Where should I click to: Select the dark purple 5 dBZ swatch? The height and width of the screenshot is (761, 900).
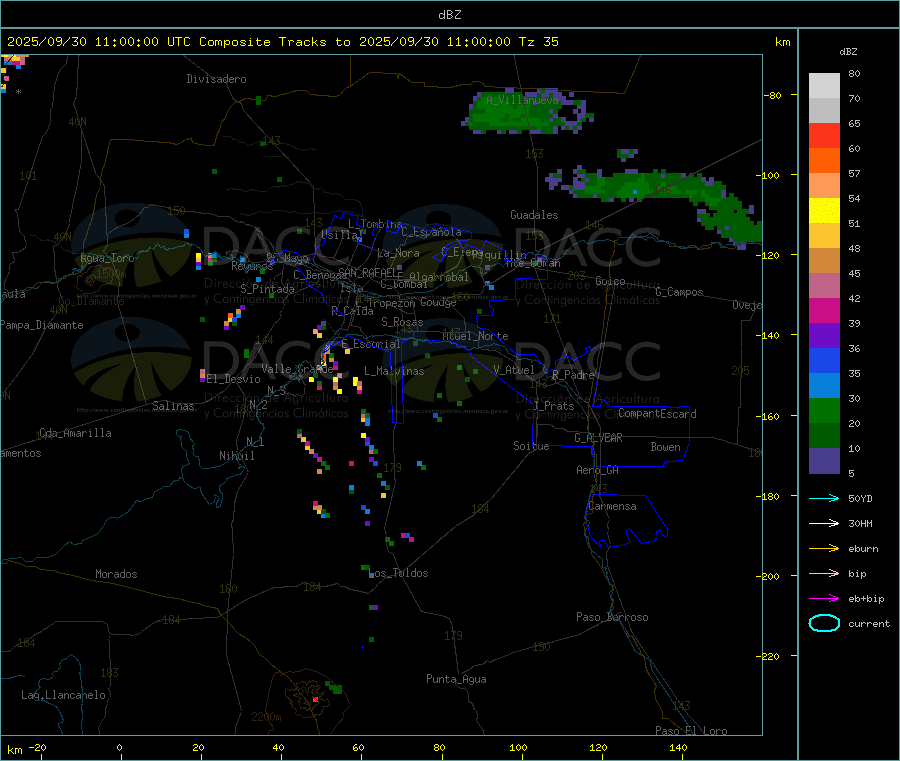click(x=824, y=461)
